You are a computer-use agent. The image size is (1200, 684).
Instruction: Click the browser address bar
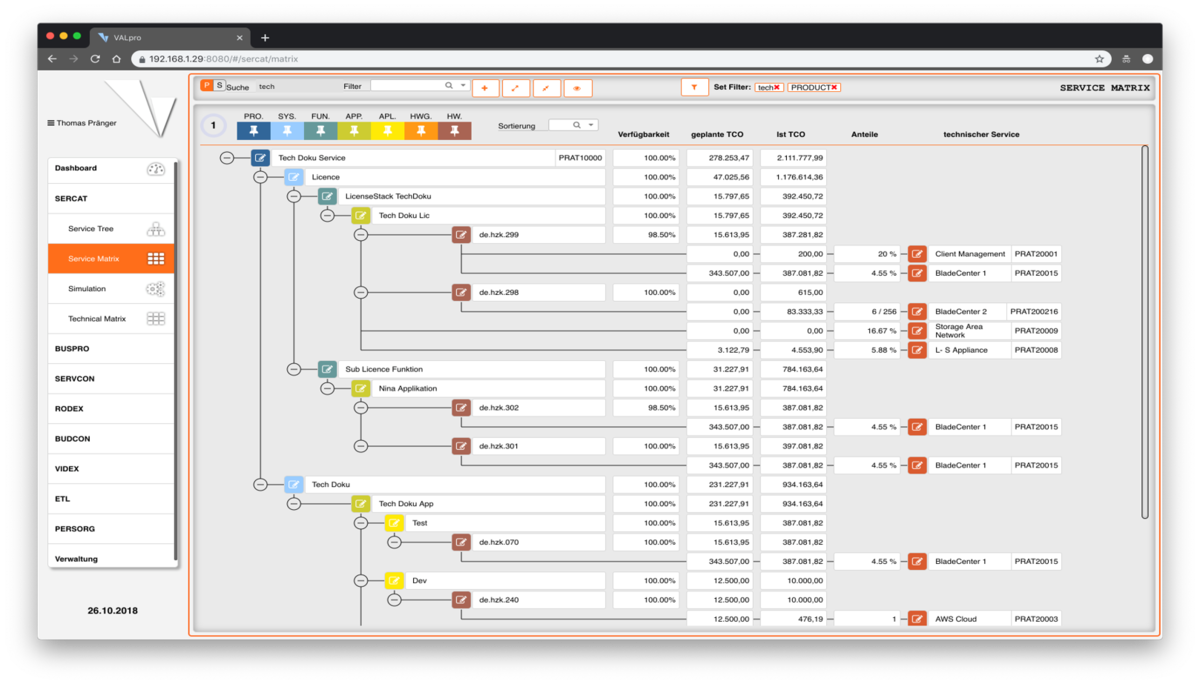pos(620,59)
